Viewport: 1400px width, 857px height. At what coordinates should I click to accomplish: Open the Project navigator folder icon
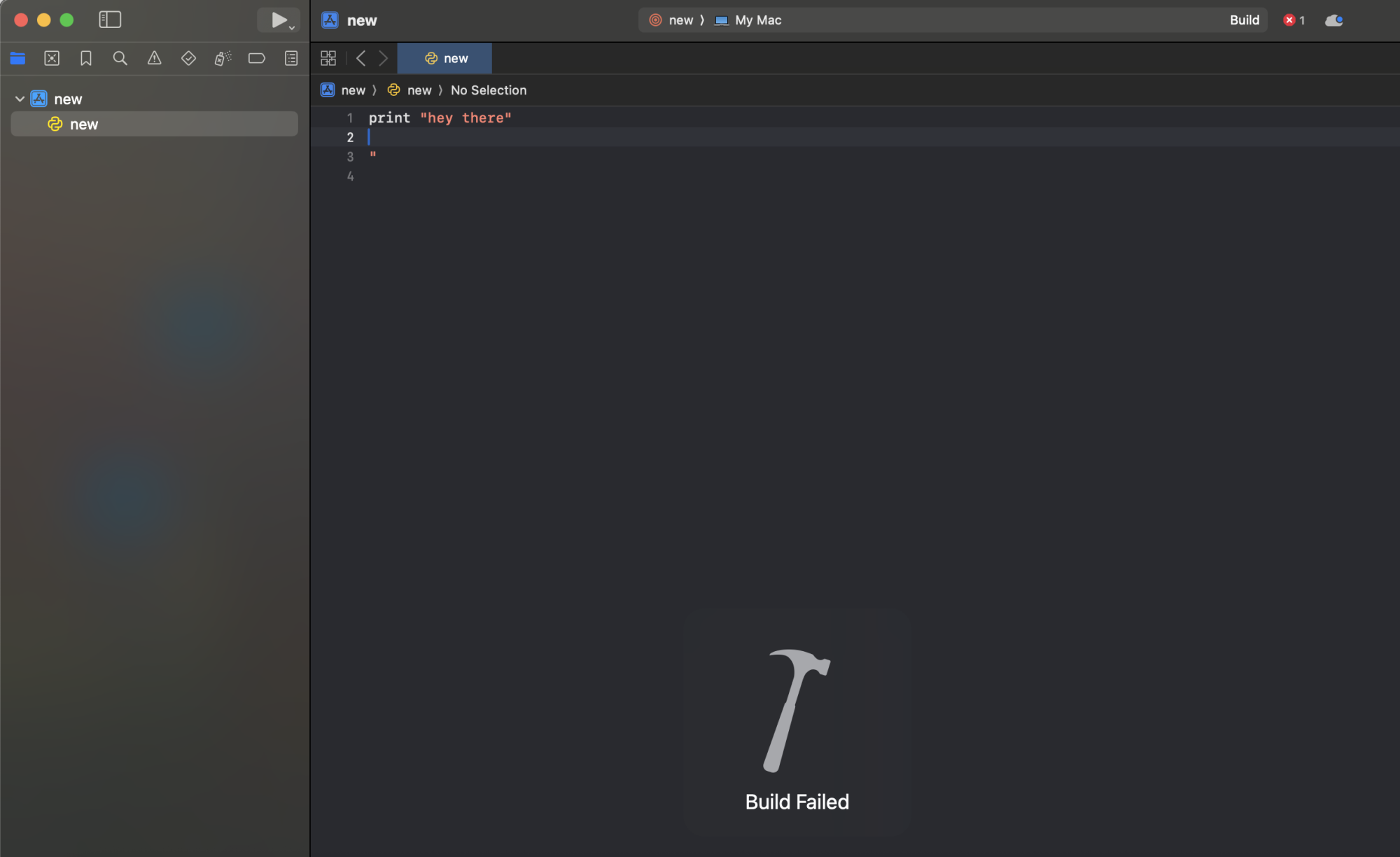[17, 58]
